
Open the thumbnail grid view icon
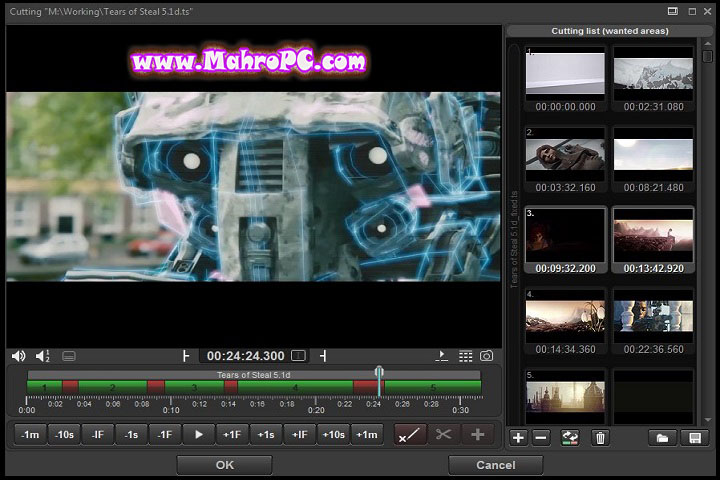point(465,356)
